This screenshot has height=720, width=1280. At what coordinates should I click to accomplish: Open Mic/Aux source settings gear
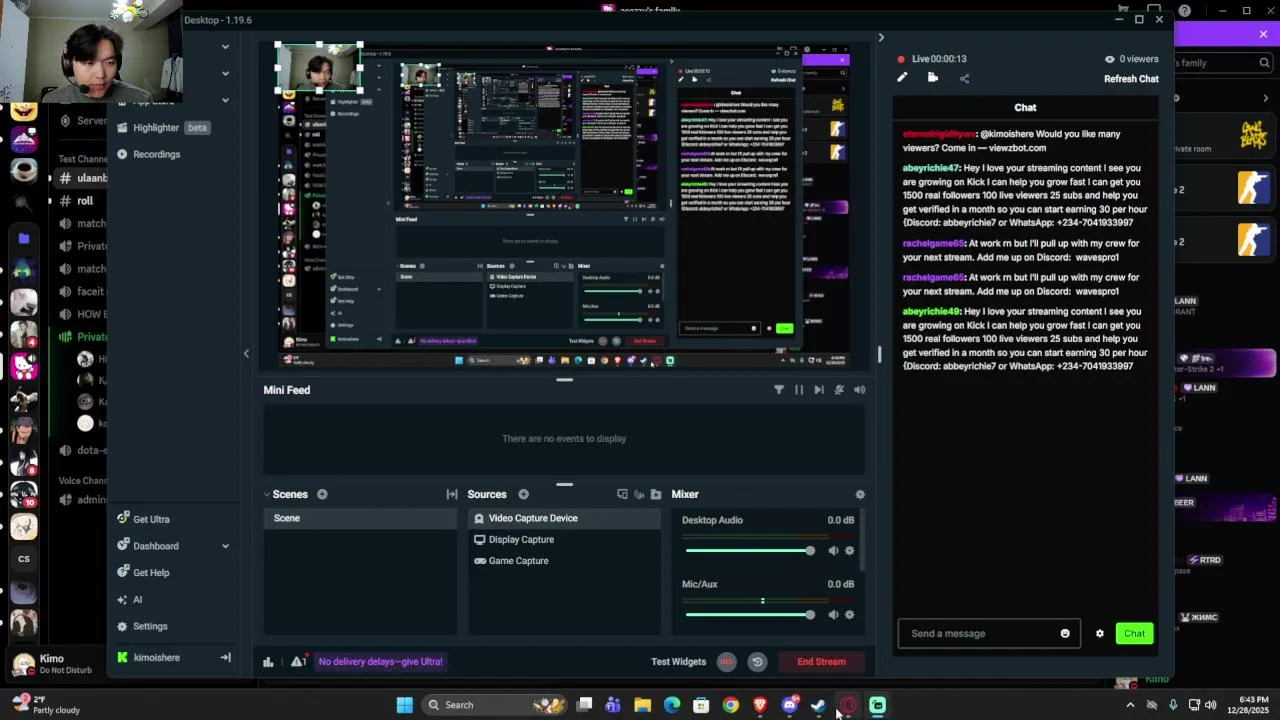(850, 615)
